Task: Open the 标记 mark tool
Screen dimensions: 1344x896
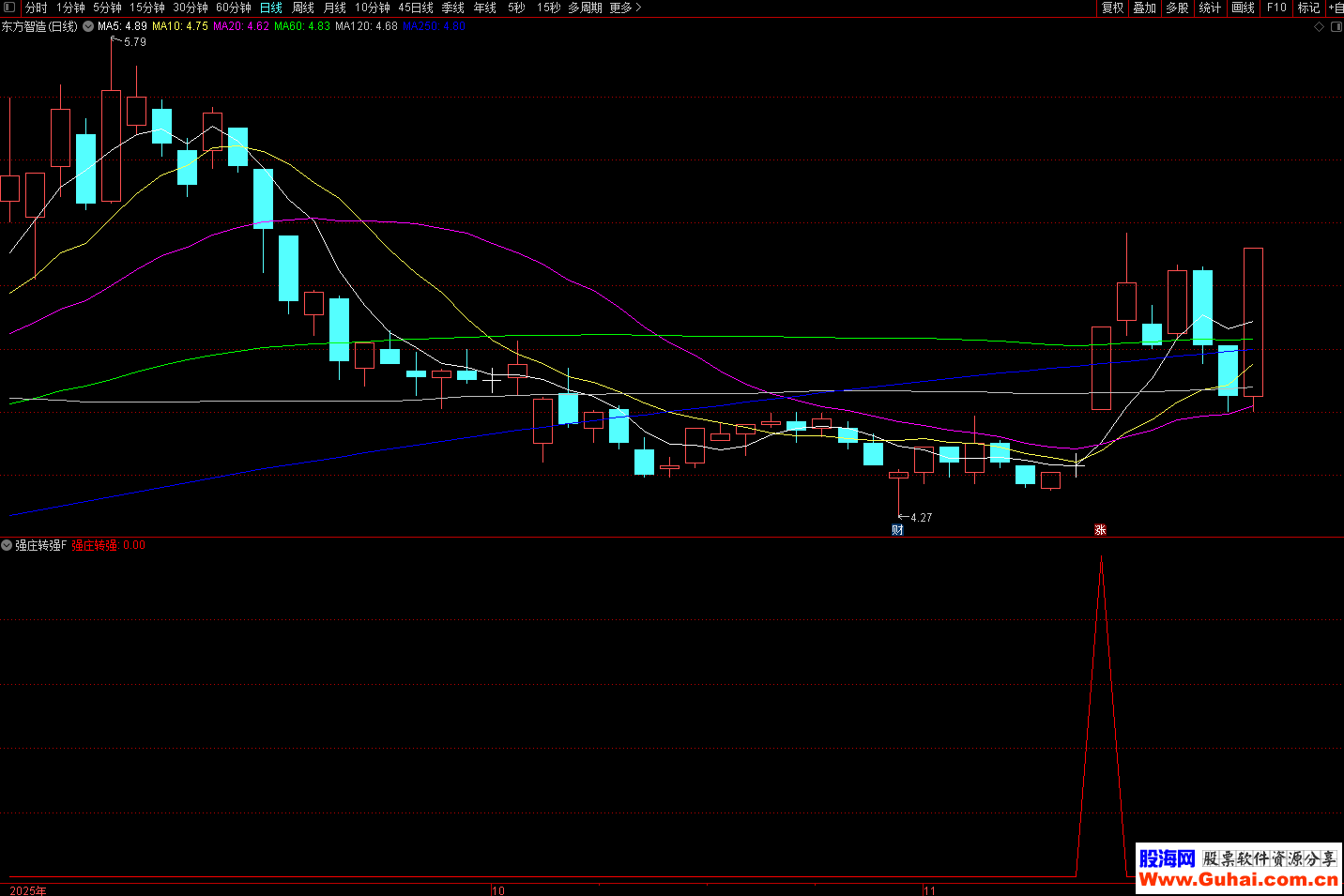Action: (x=1308, y=8)
